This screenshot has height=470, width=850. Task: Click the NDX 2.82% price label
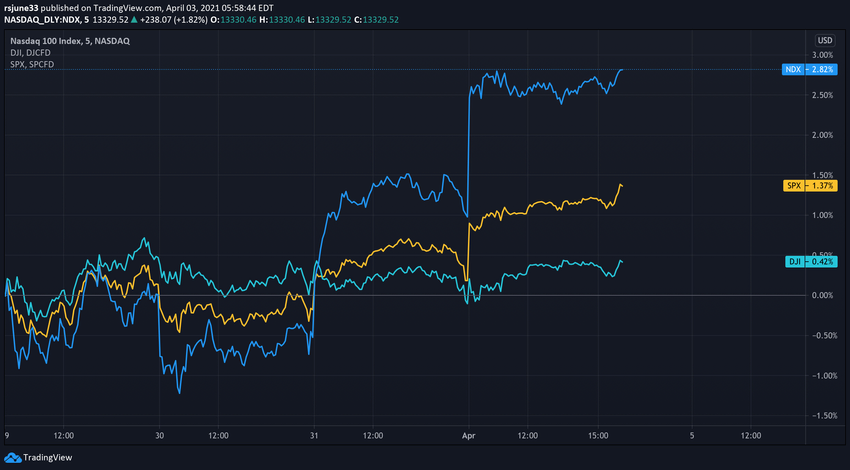[x=809, y=69]
